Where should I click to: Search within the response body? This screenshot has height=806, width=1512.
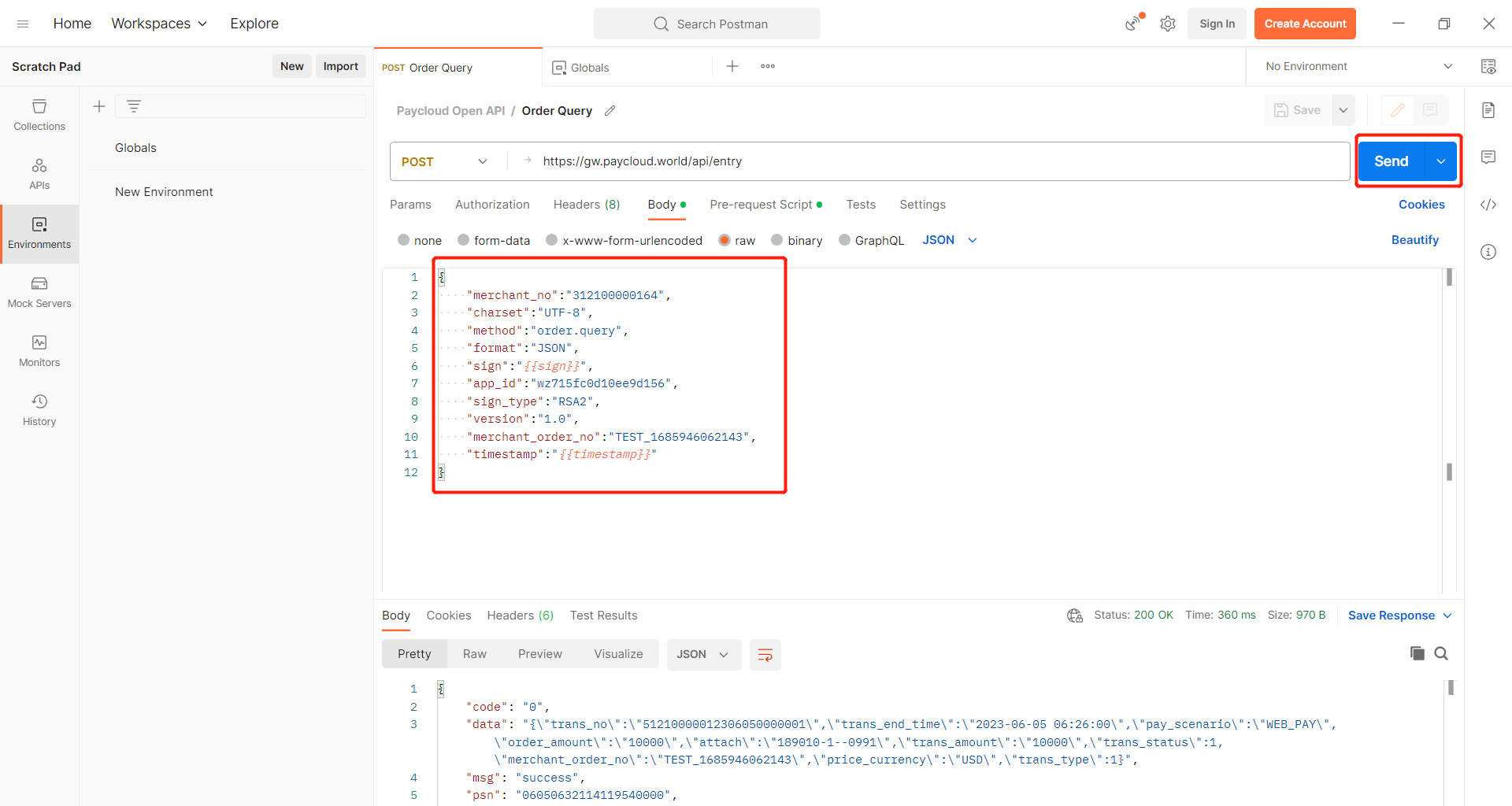tap(1441, 653)
